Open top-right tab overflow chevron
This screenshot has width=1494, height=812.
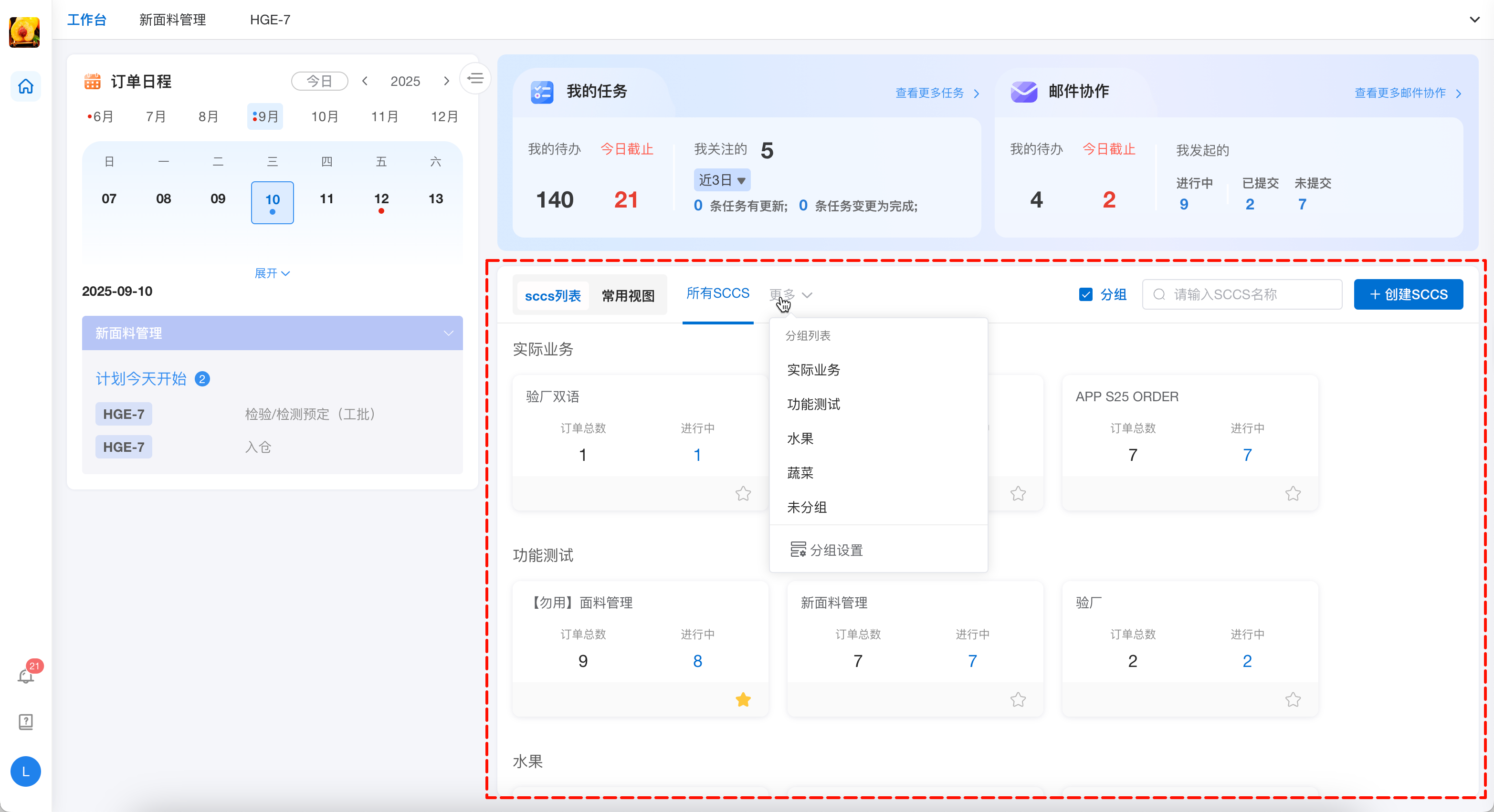(1474, 20)
